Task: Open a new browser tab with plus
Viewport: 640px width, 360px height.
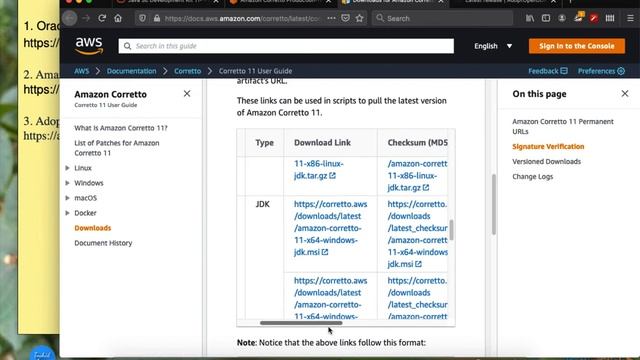Action: pyautogui.click(x=570, y=2)
